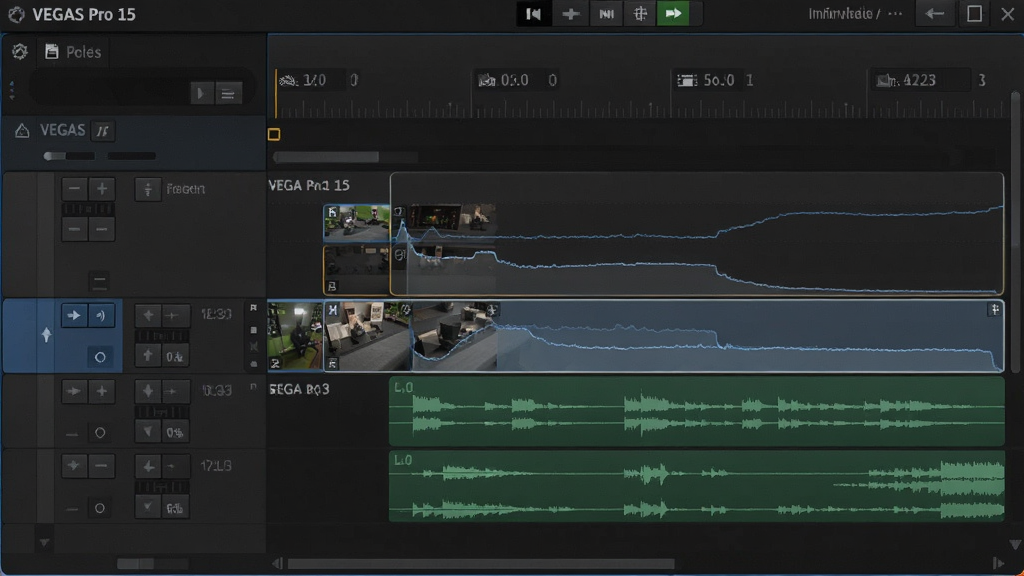The image size is (1024, 576).
Task: Click the right scroll arrow of timeline scrollbar
Action: [998, 564]
